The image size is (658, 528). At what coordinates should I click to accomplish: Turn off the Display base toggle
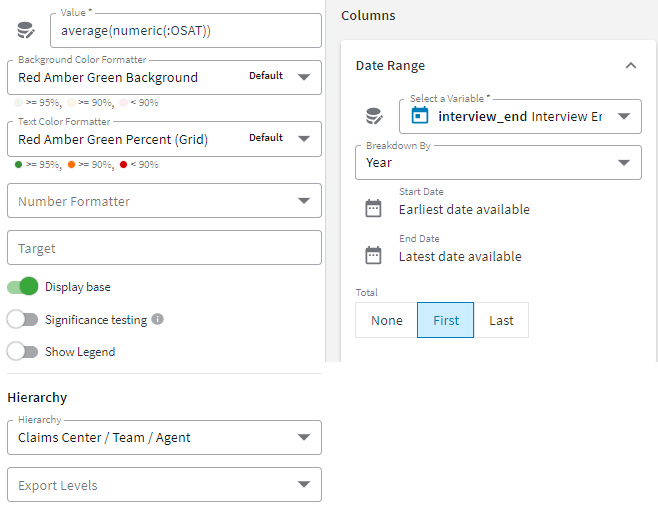point(23,287)
